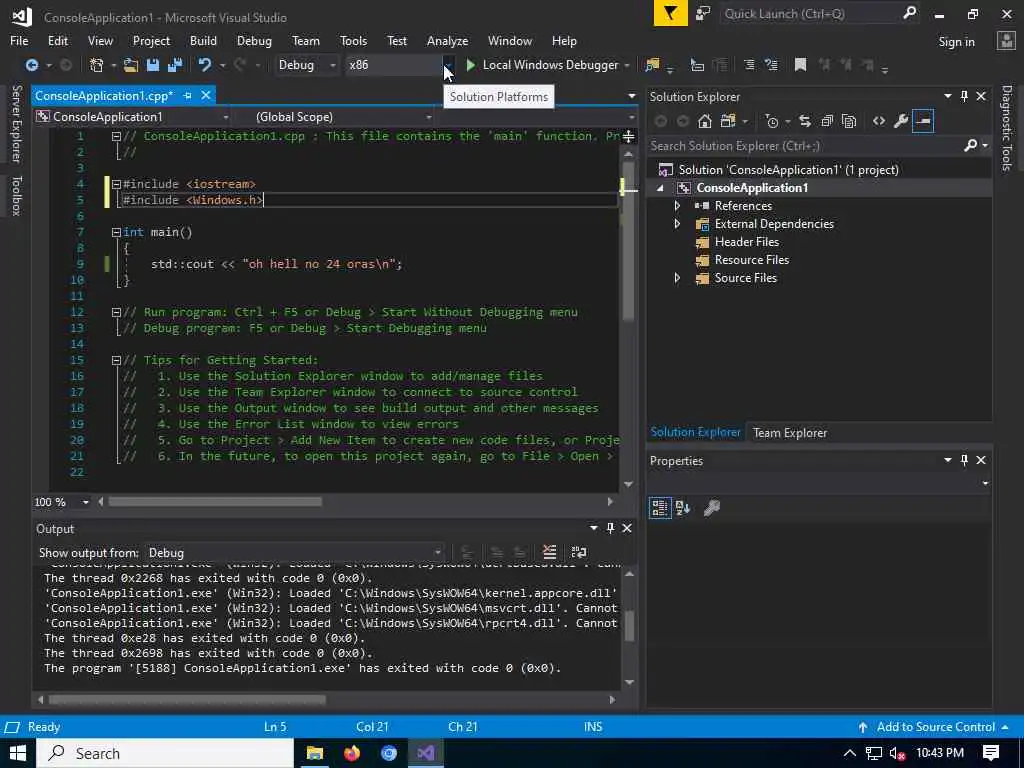Open Visual Studio from the taskbar

[425, 753]
